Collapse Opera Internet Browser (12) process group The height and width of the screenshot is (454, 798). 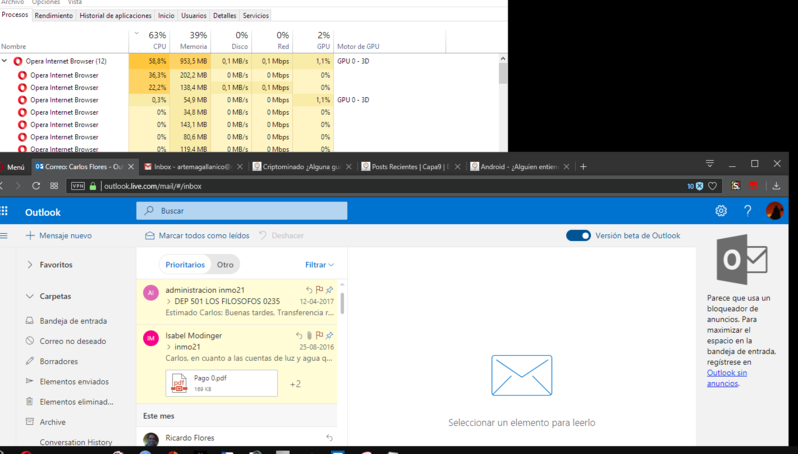tap(5, 61)
